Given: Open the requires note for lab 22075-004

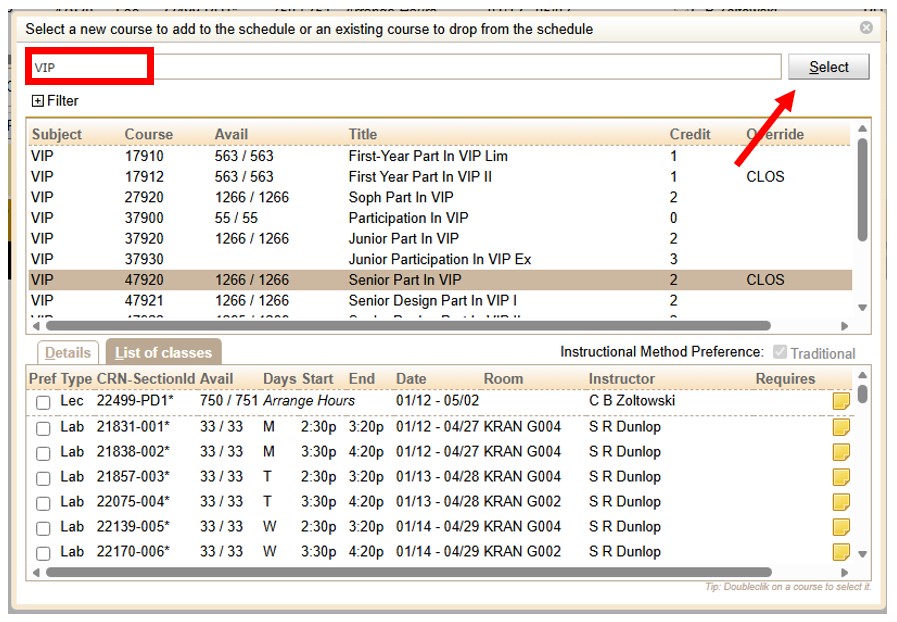Looking at the screenshot, I should pyautogui.click(x=841, y=503).
